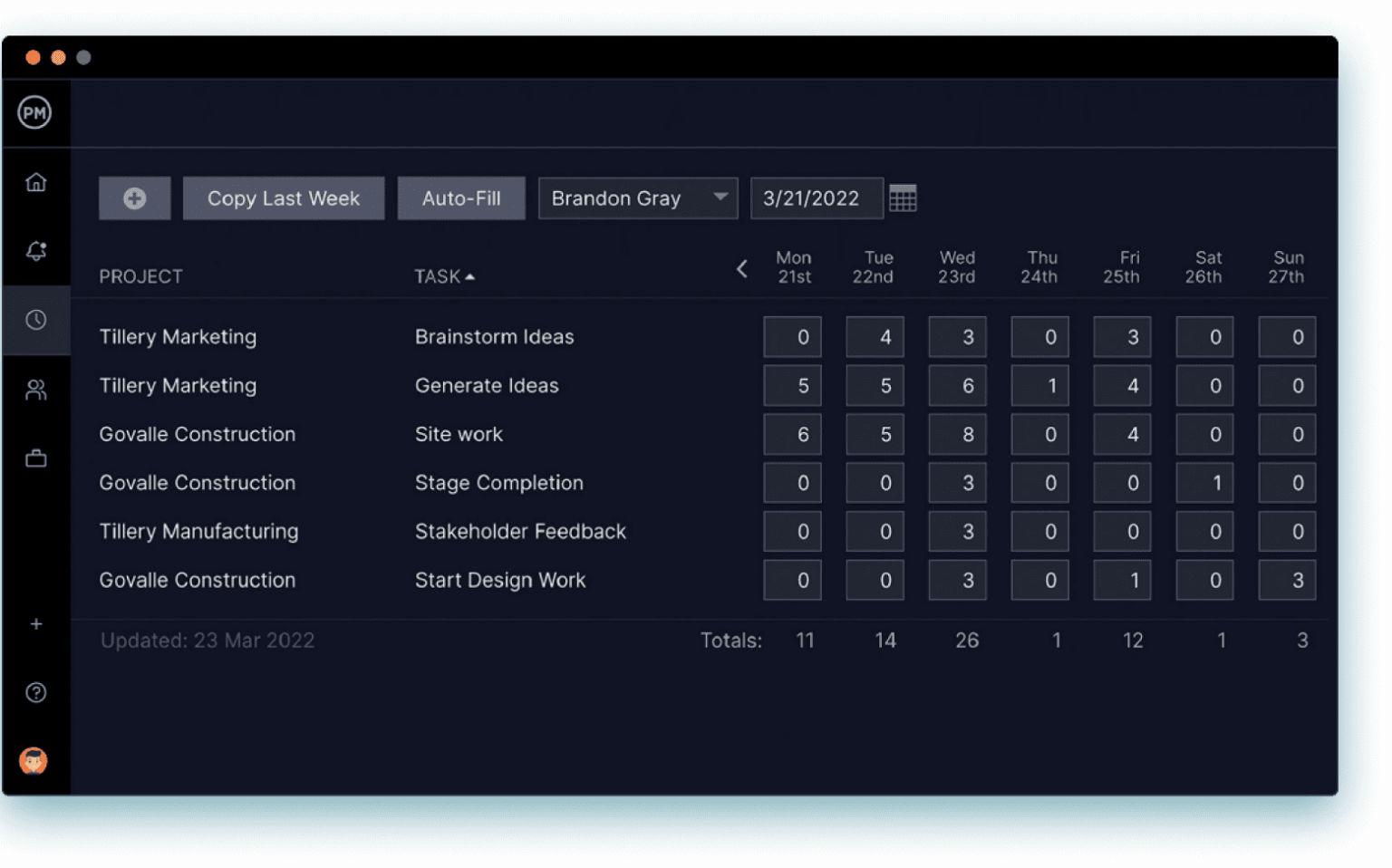Select the Stakeholder Feedback task name
This screenshot has height=868, width=1392.
coord(520,532)
